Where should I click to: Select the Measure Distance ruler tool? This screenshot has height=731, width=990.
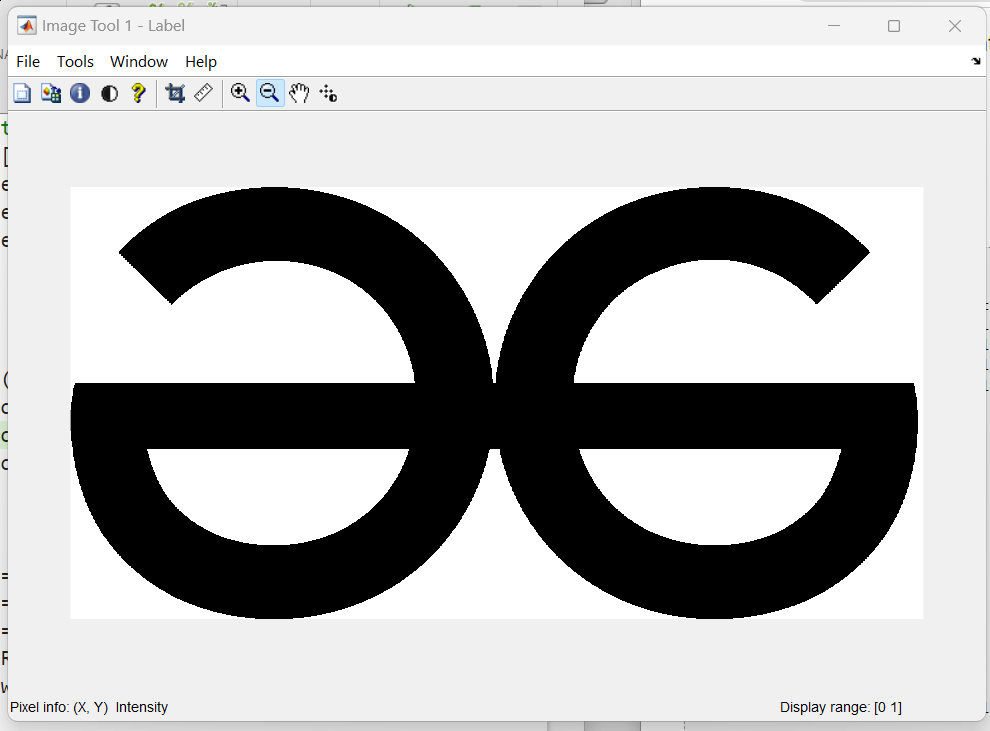pos(203,94)
